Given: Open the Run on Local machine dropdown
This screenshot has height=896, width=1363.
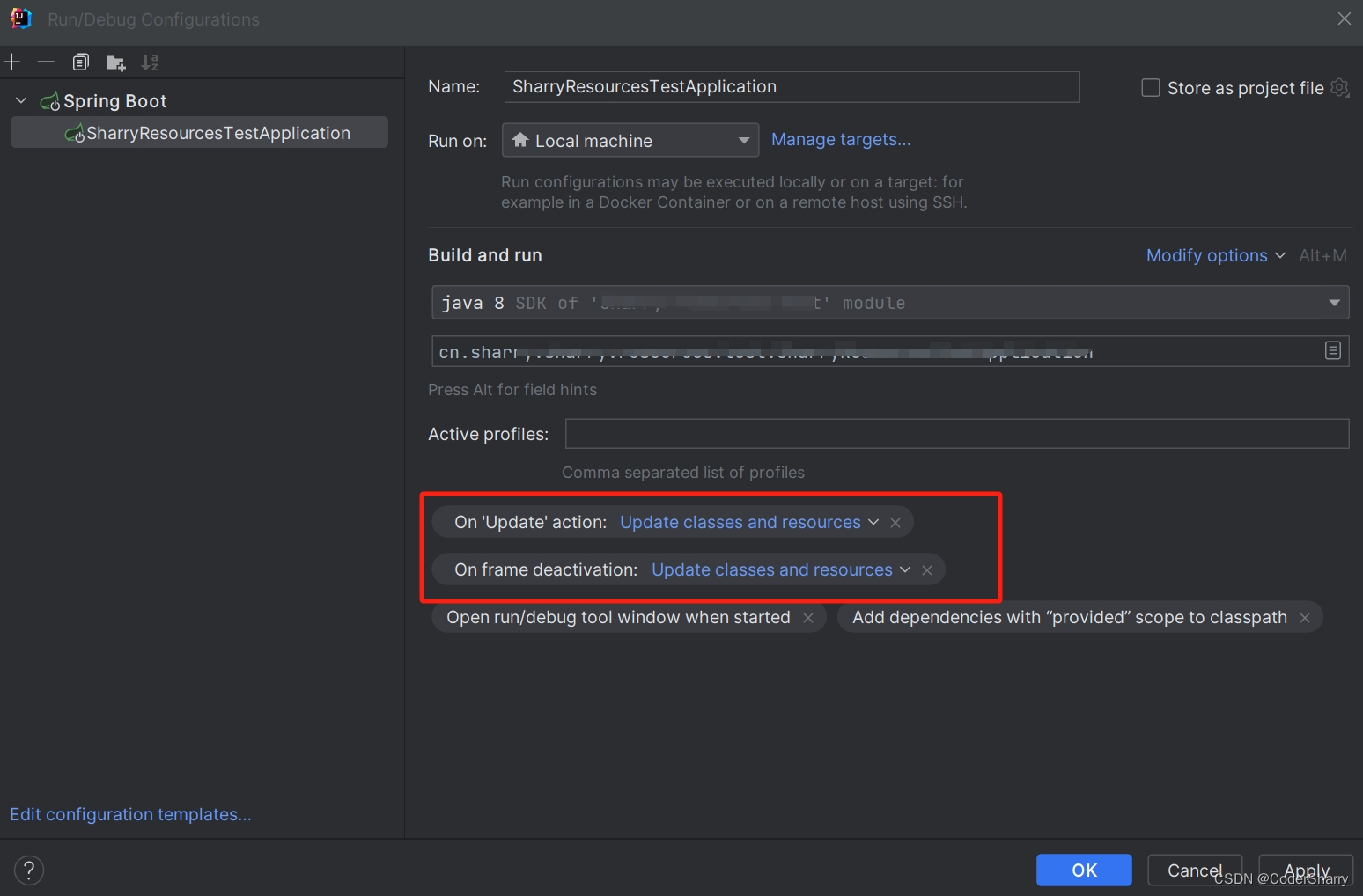Looking at the screenshot, I should pos(630,140).
